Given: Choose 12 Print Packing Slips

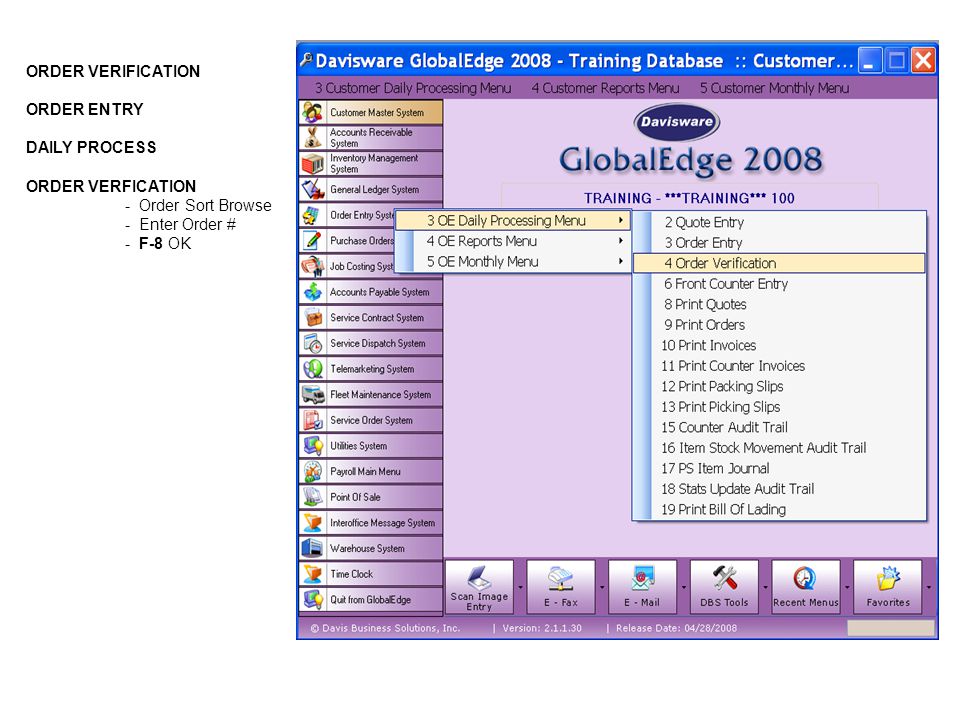Looking at the screenshot, I should (x=779, y=386).
